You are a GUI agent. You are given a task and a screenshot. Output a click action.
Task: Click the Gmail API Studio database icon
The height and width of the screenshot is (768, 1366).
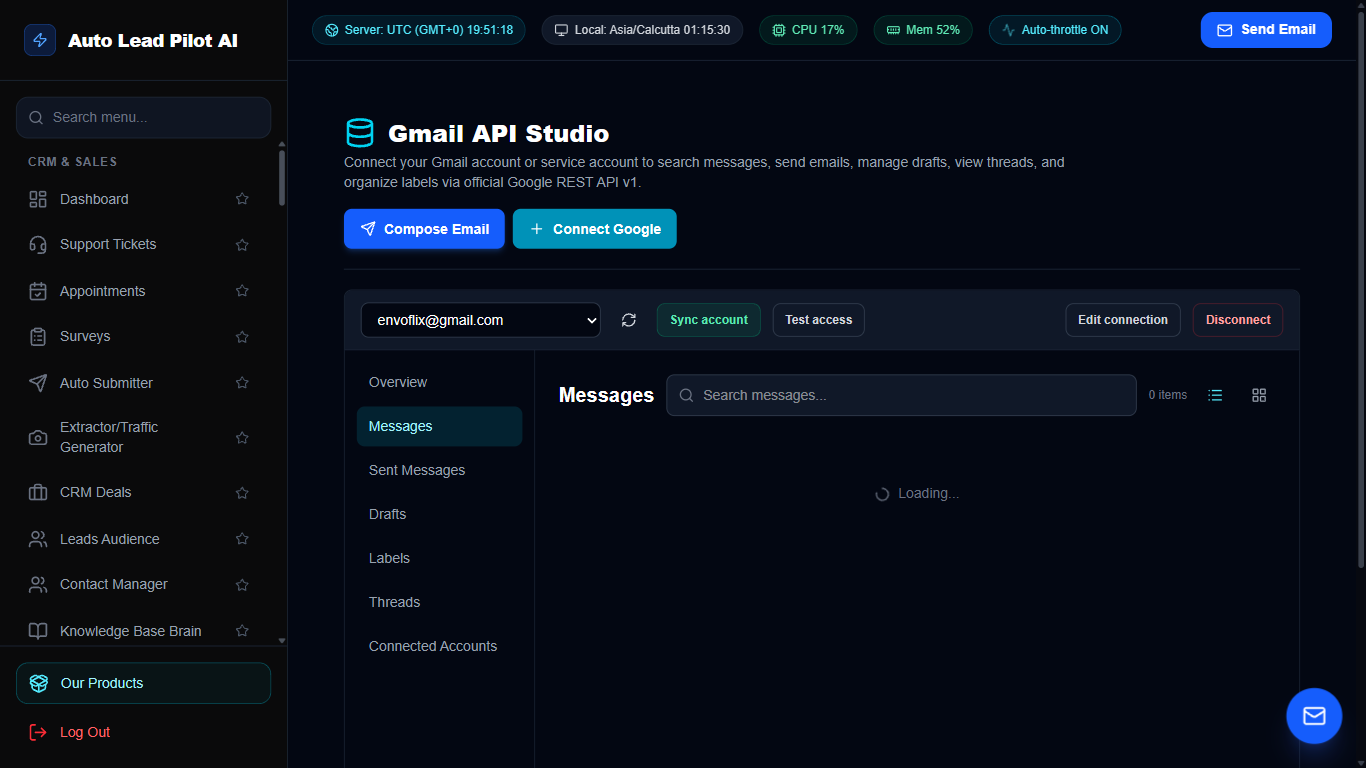coord(359,133)
